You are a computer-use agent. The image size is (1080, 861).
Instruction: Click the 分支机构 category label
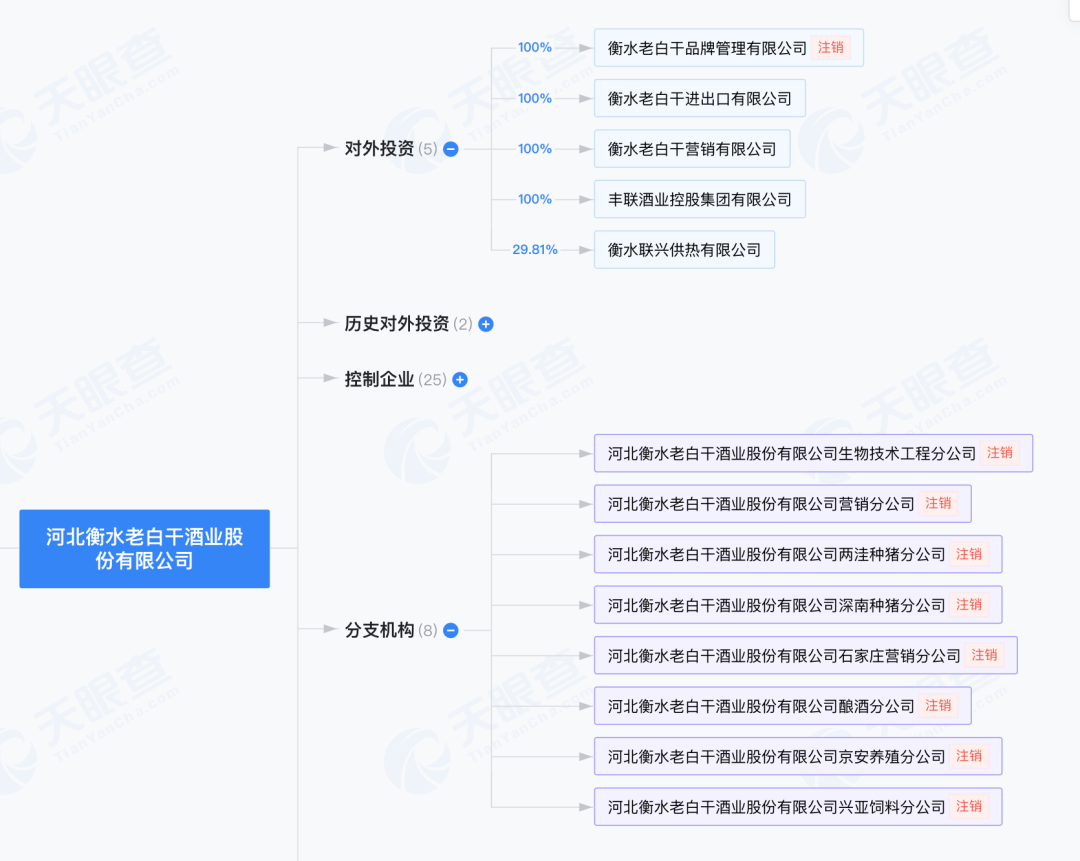[380, 630]
